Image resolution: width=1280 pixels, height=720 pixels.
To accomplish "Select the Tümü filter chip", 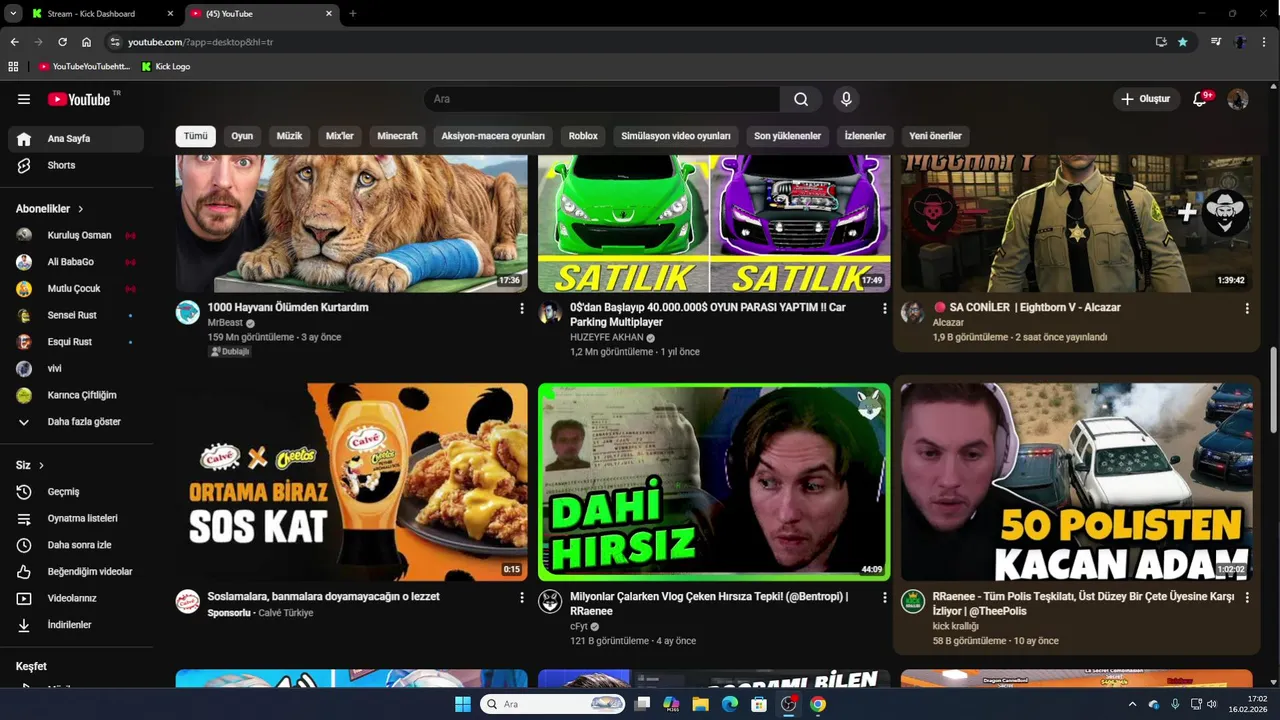I will 196,136.
